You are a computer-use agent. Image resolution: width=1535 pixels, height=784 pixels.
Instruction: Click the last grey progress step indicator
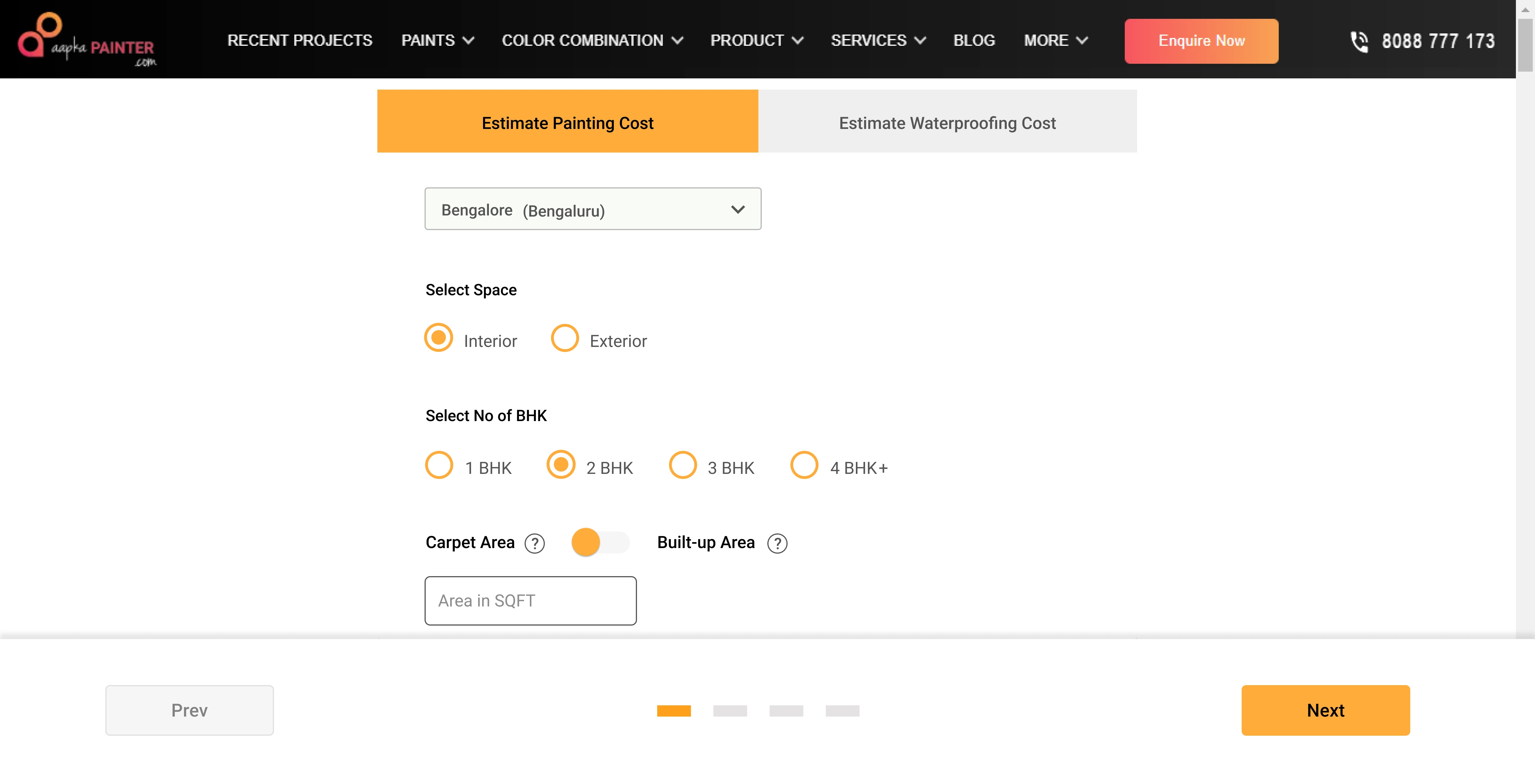[842, 711]
